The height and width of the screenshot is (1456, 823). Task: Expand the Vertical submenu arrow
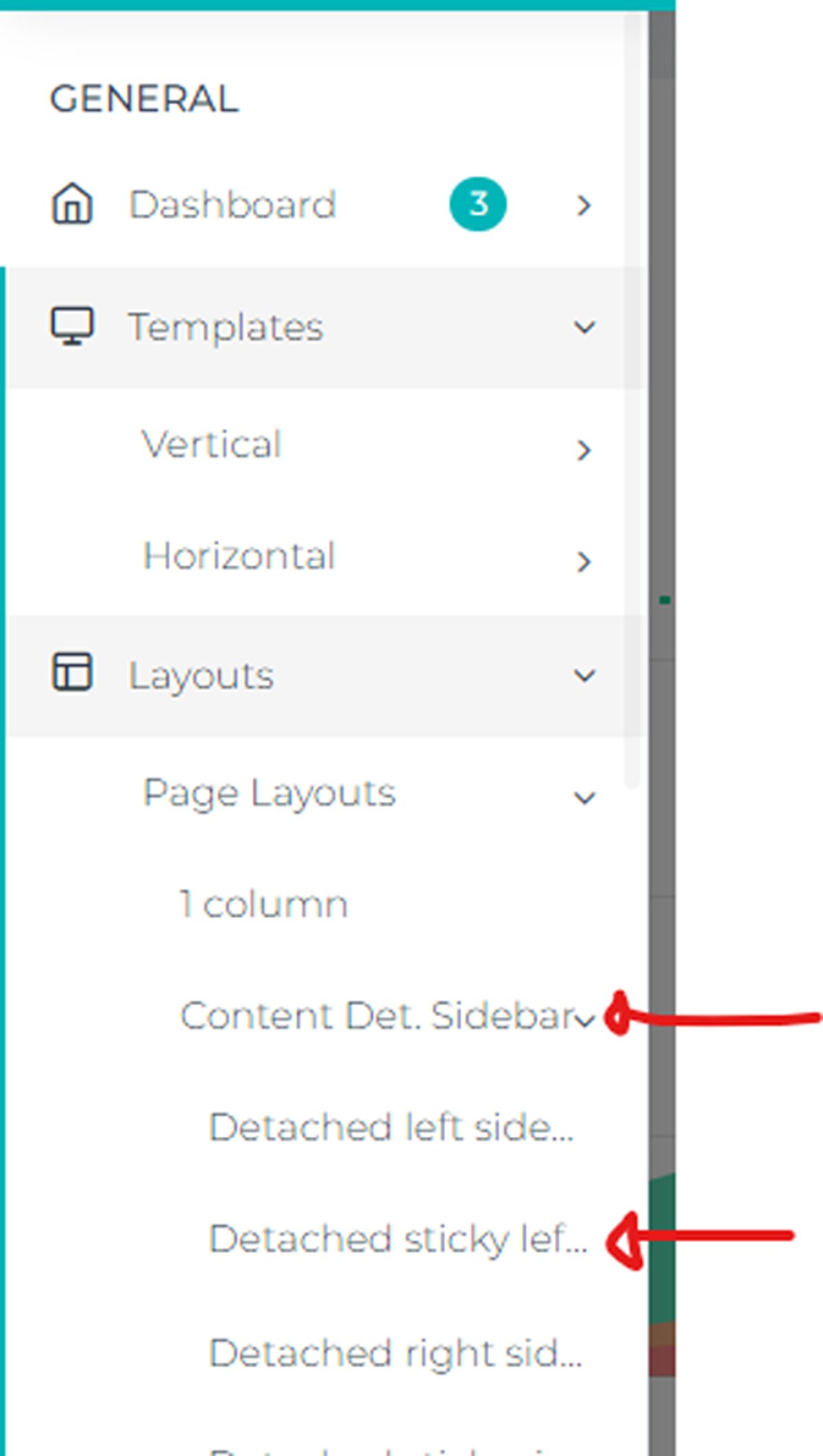pyautogui.click(x=584, y=450)
